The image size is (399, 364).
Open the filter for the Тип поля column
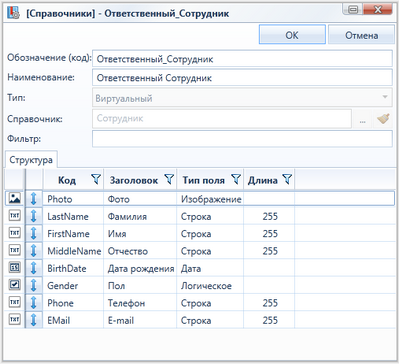click(x=236, y=179)
